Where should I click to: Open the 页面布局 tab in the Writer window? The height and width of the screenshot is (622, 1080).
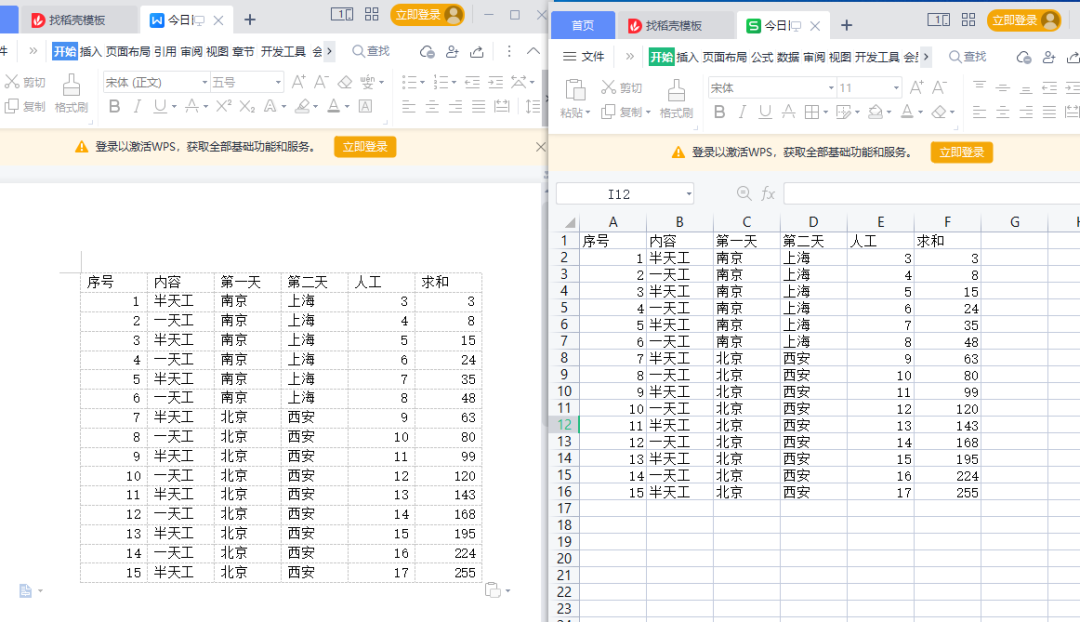point(128,52)
